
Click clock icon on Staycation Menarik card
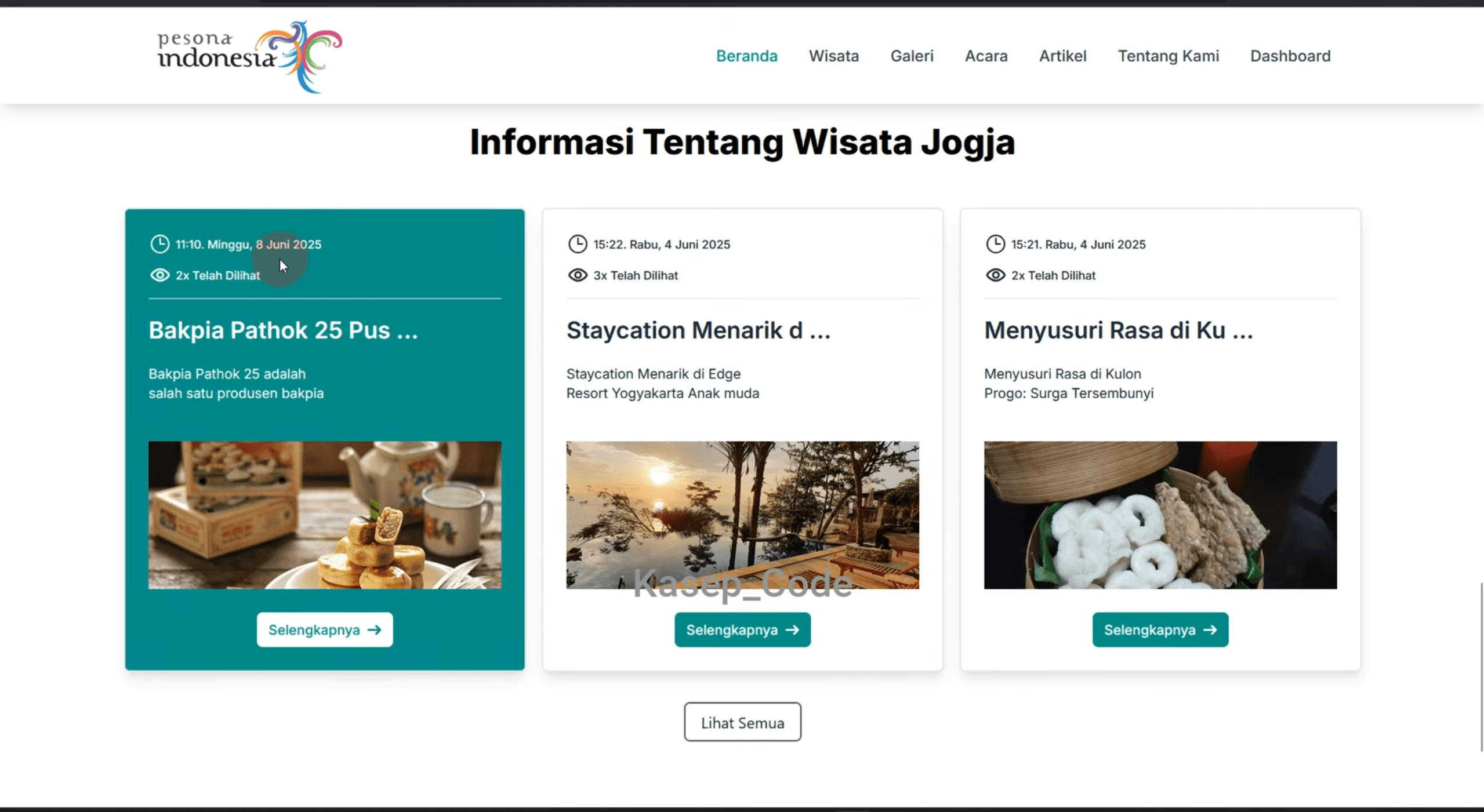coord(577,244)
